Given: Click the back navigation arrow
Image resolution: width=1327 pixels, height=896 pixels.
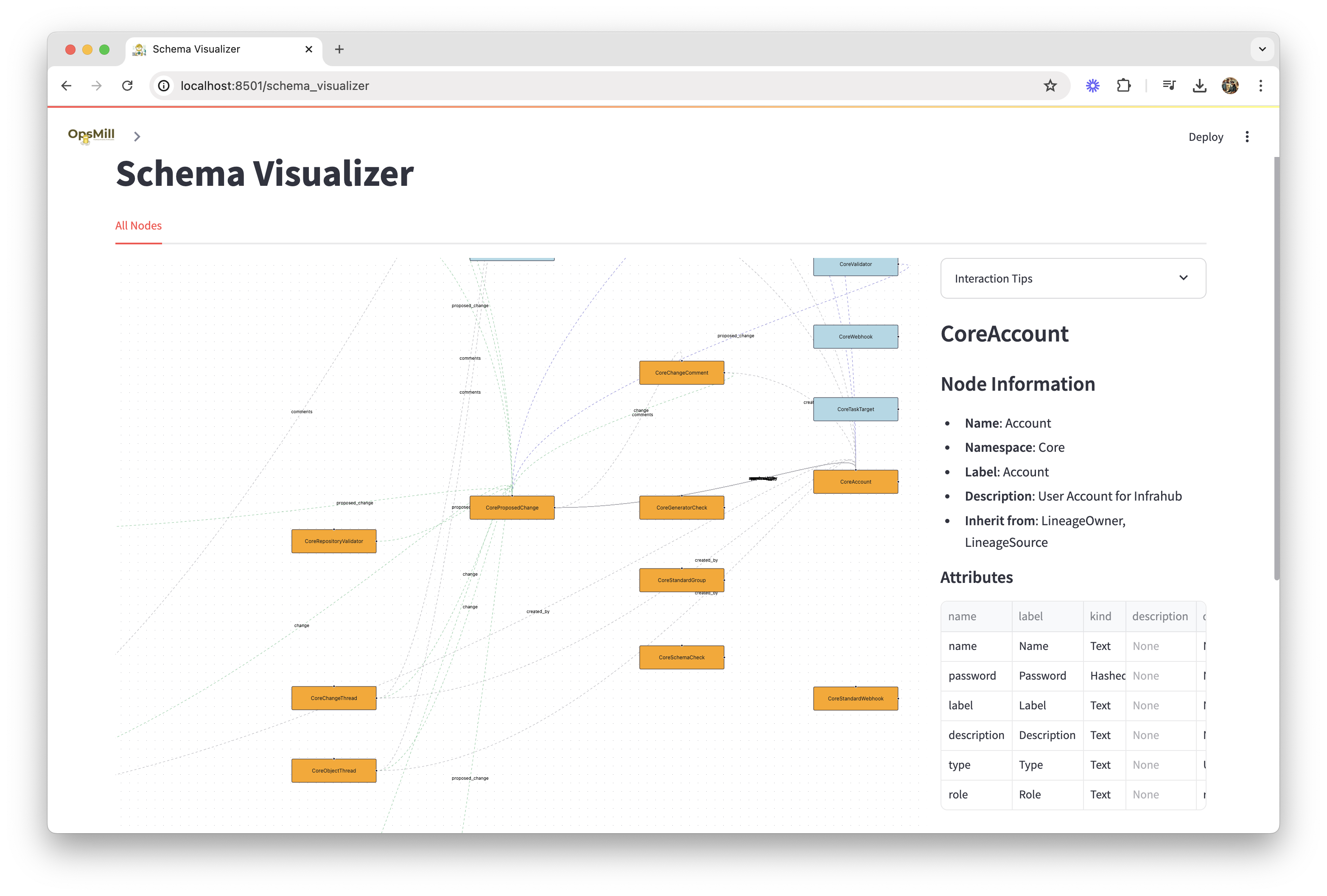Looking at the screenshot, I should coord(67,86).
